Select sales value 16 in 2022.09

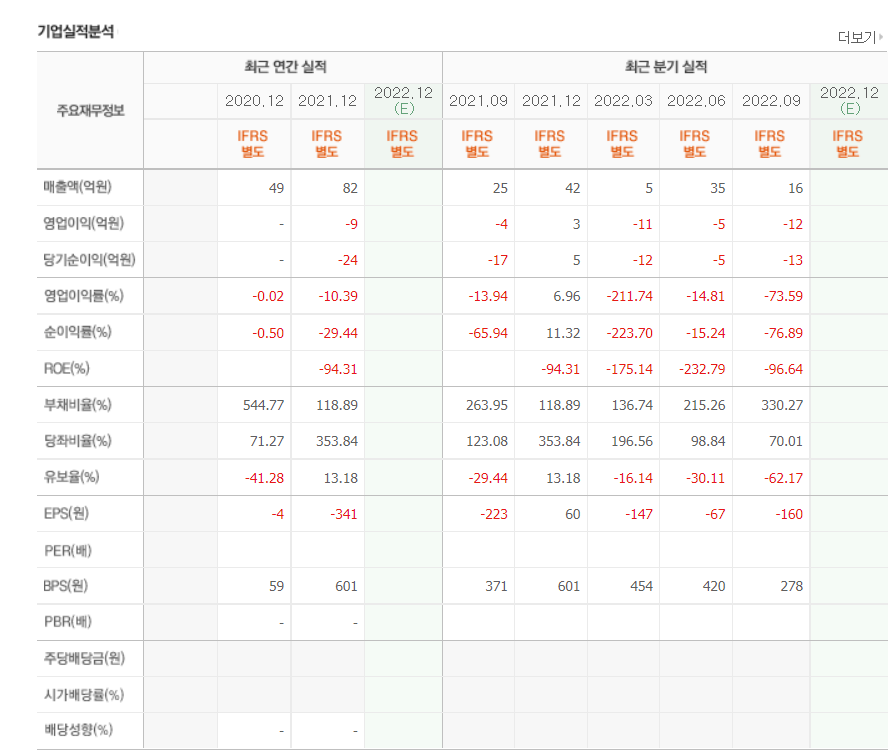click(795, 188)
